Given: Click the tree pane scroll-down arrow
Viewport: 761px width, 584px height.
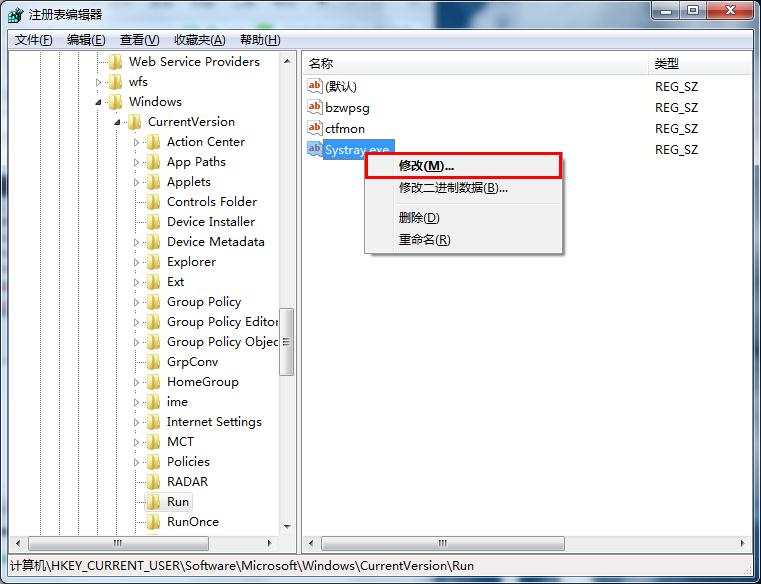Looking at the screenshot, I should pyautogui.click(x=287, y=526).
